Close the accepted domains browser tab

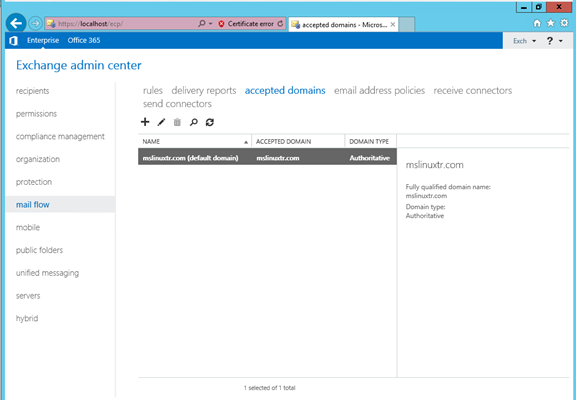click(393, 25)
